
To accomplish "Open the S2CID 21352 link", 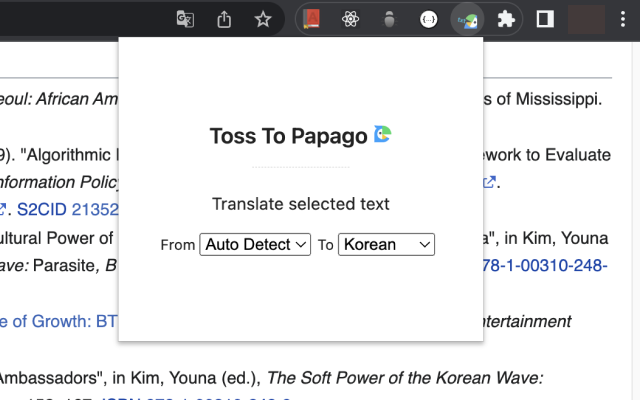I will (68, 209).
